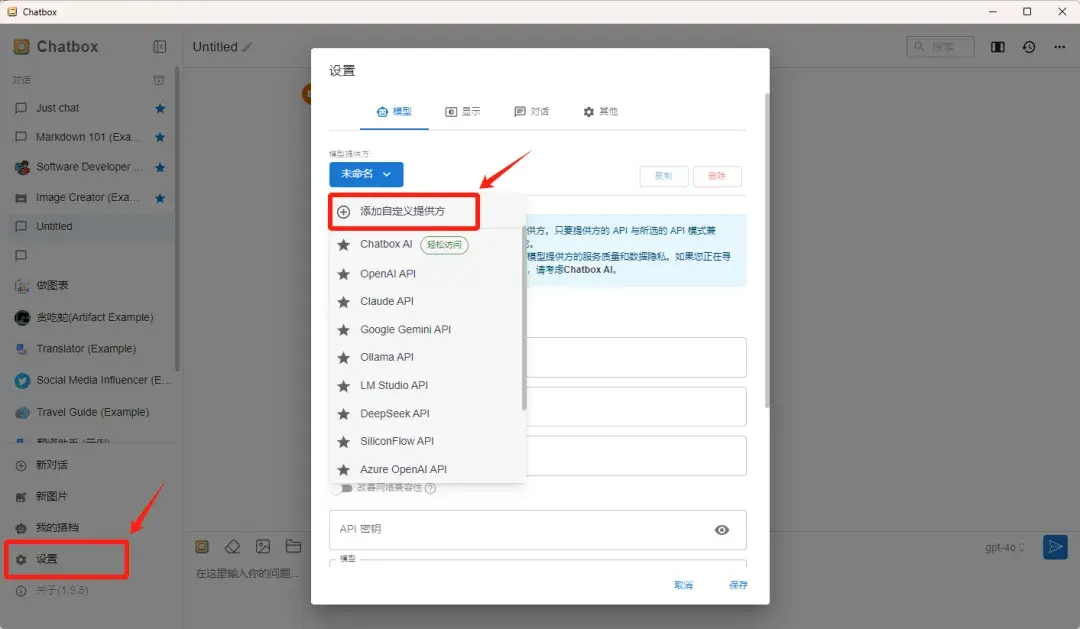1080x629 pixels.
Task: Open conversation history clock icon
Action: click(x=1028, y=47)
